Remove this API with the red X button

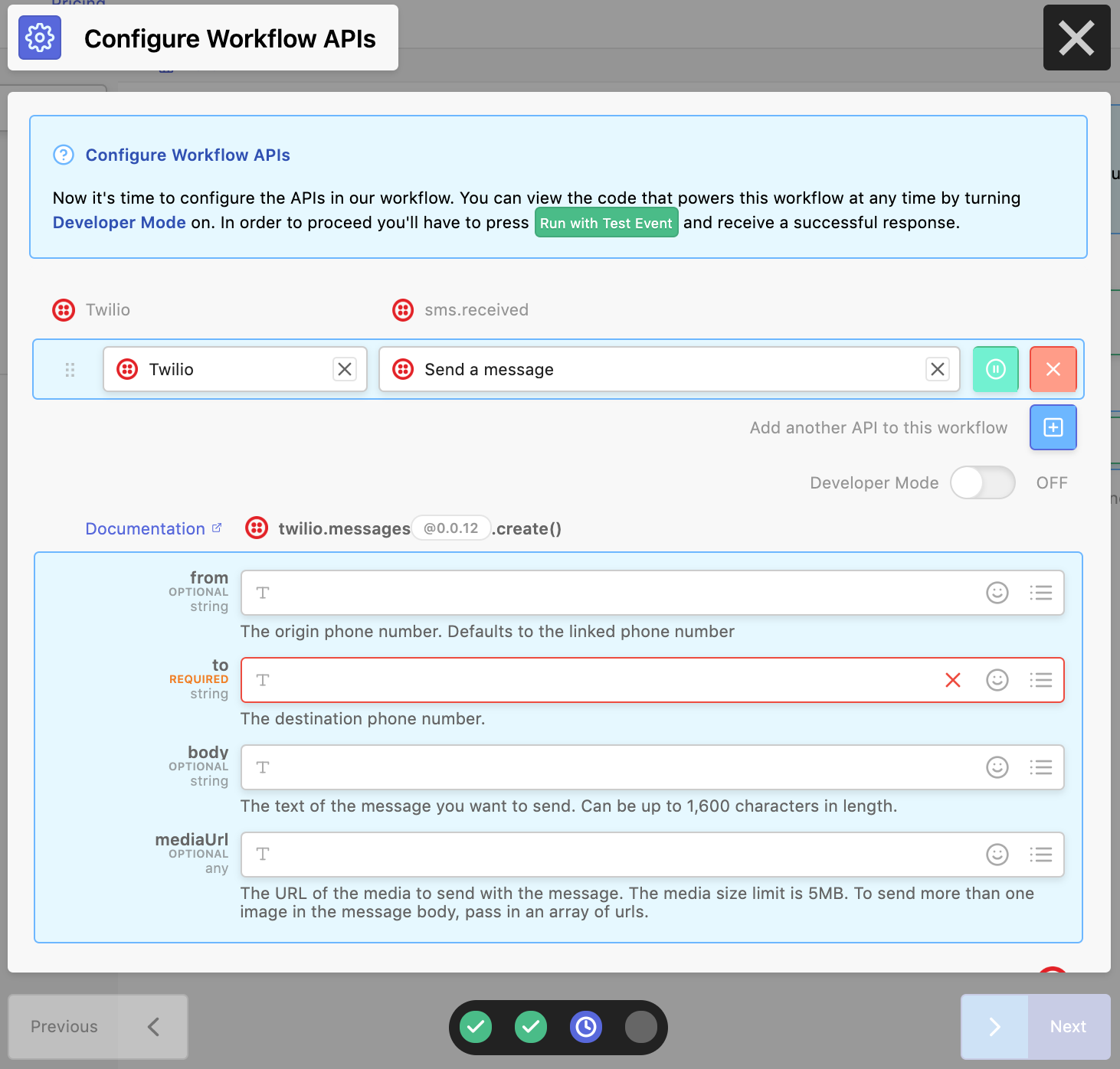(1053, 369)
